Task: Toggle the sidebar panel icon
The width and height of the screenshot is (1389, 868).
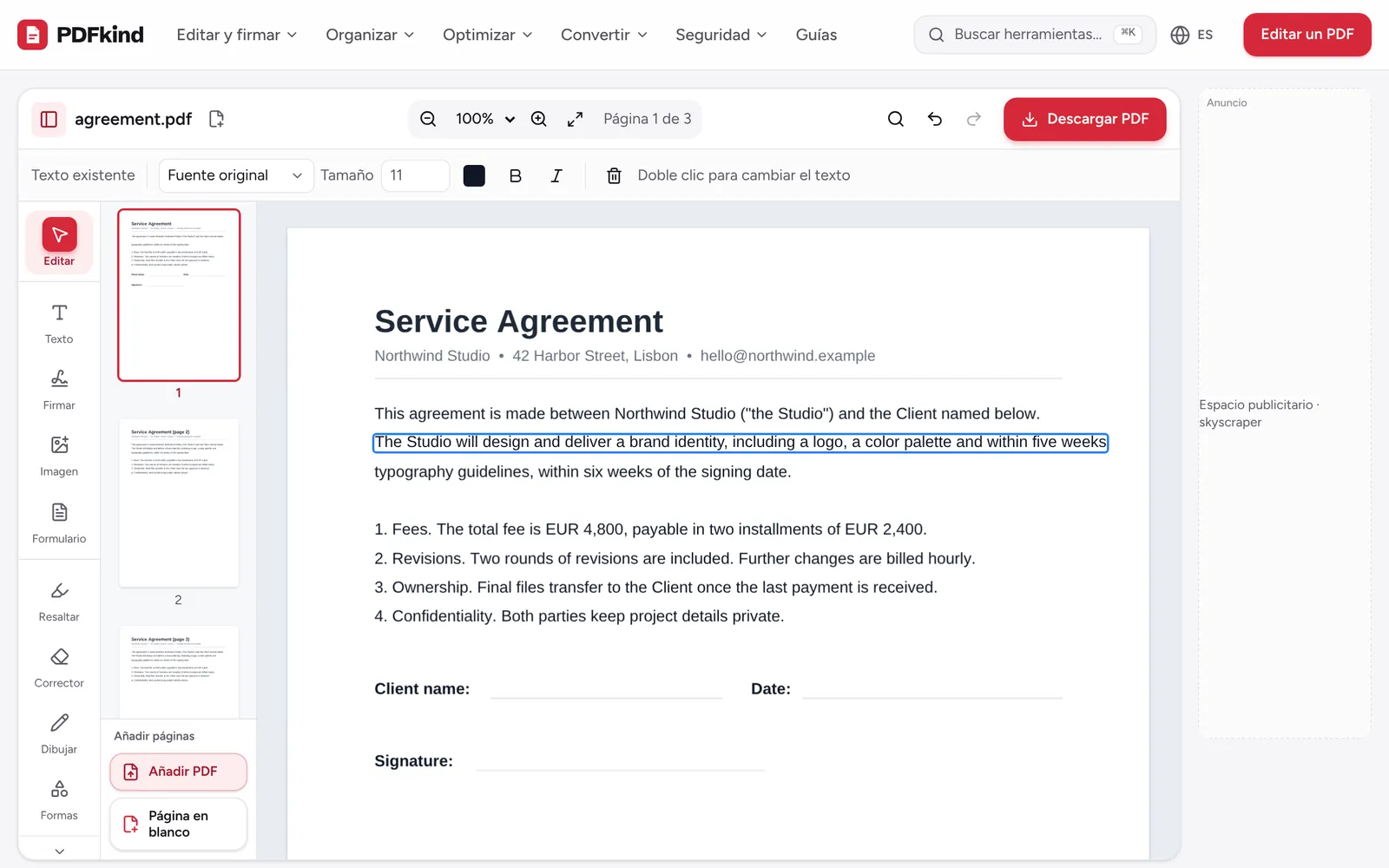Action: [x=49, y=119]
